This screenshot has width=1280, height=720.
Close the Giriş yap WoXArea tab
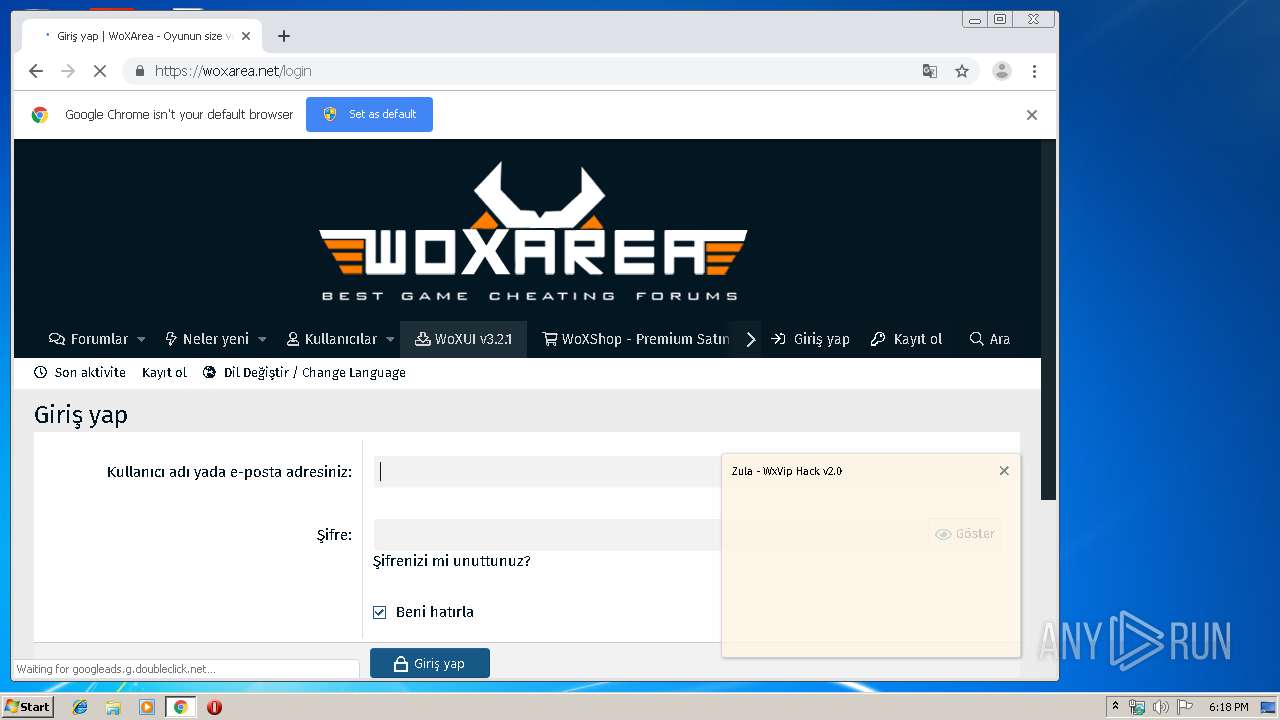point(246,36)
